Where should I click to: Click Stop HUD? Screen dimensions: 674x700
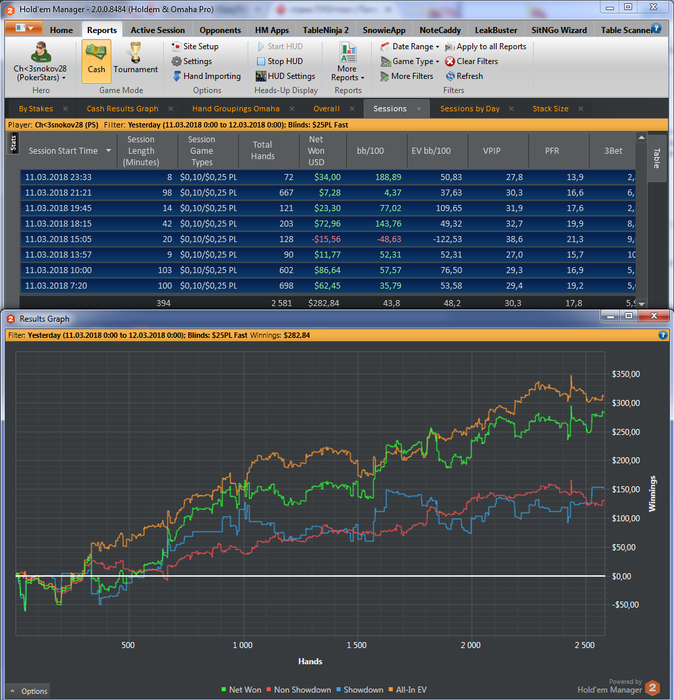click(280, 61)
